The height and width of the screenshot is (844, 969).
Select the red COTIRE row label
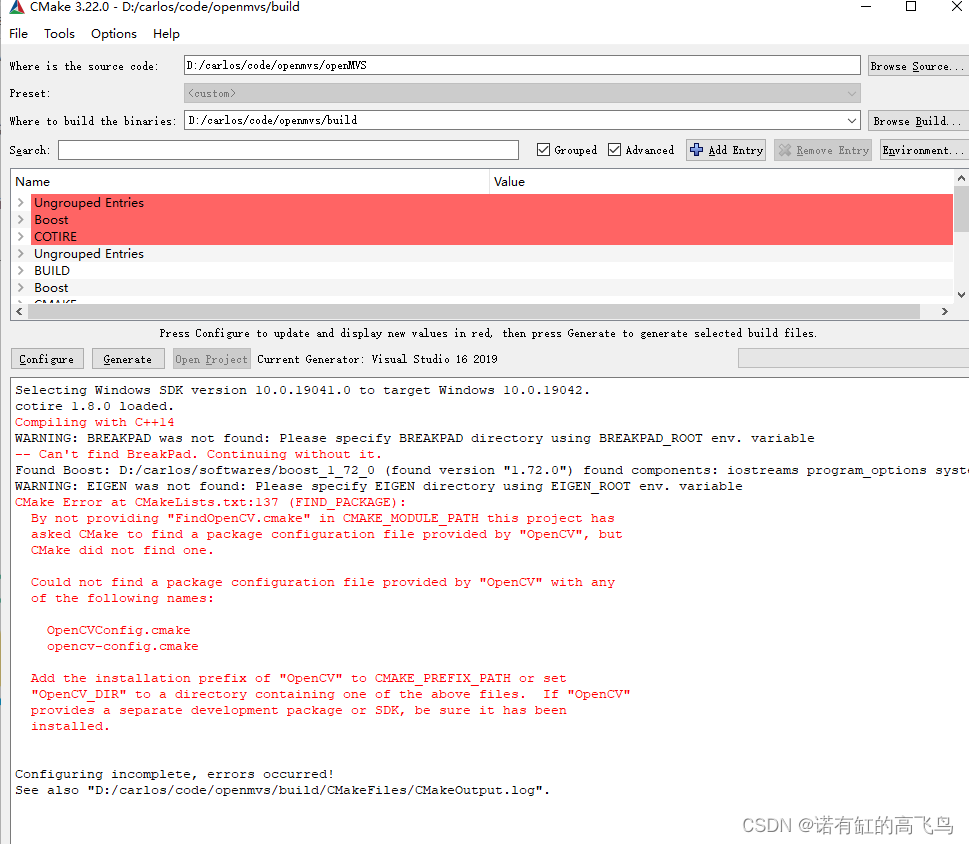click(56, 237)
